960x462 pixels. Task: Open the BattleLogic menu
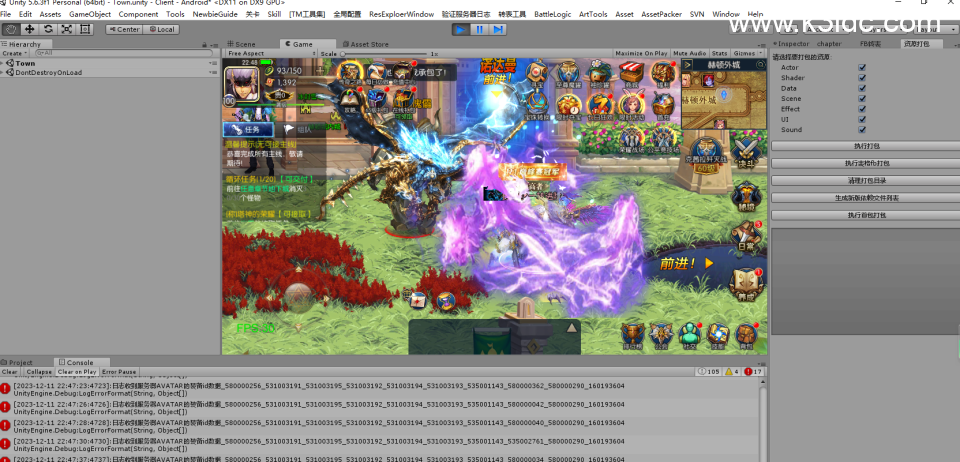[x=552, y=14]
